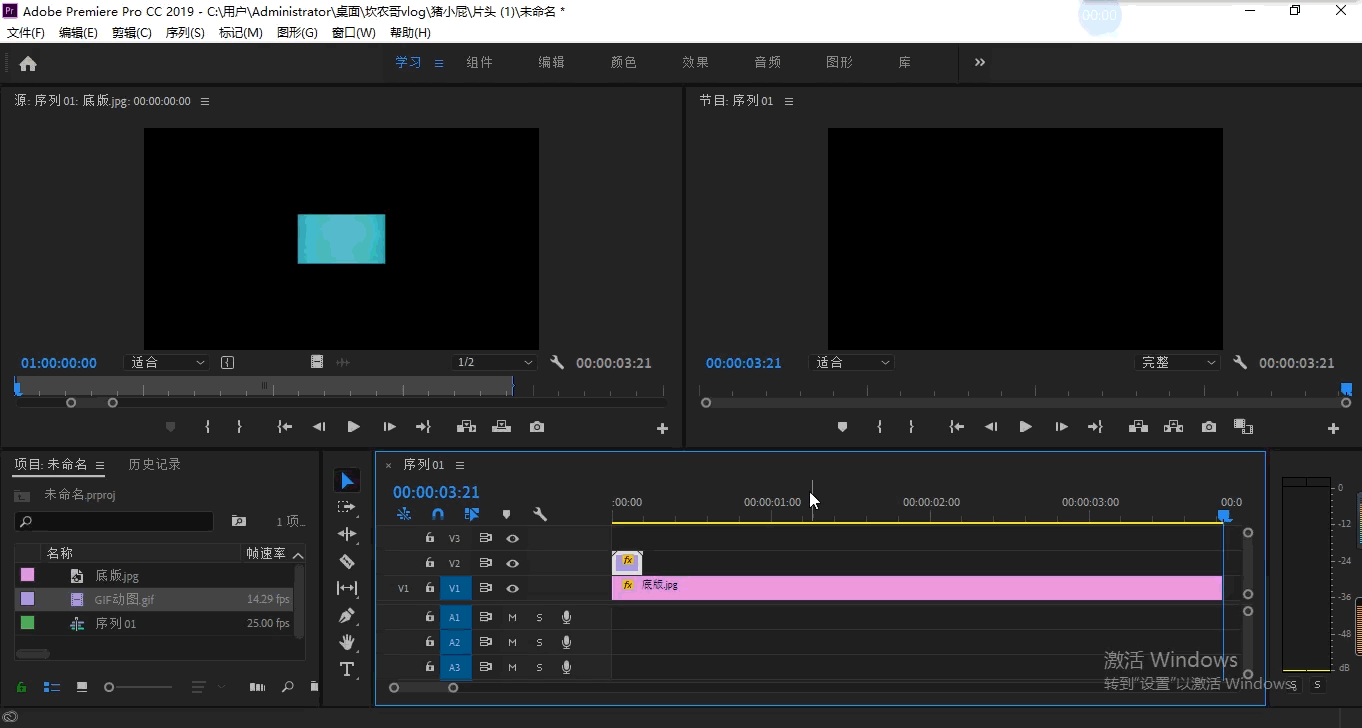Open Program playback resolution dropdown
1362x728 pixels.
point(1178,363)
